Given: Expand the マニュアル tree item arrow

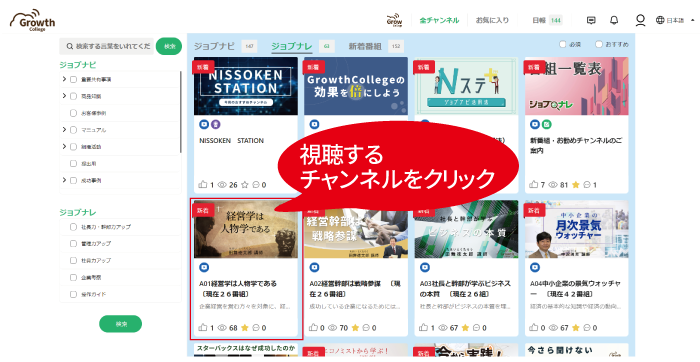Looking at the screenshot, I should click(x=64, y=129).
